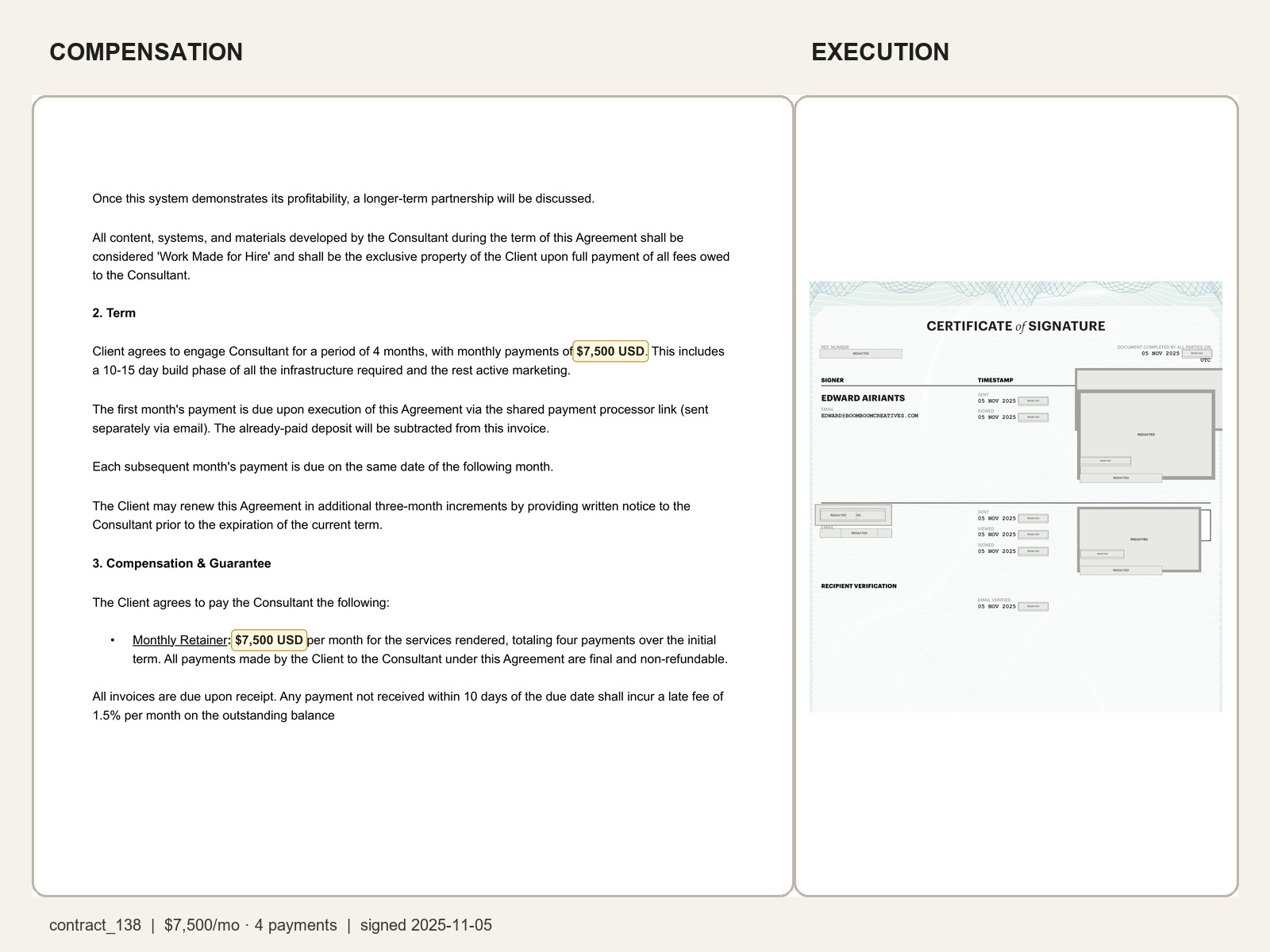The height and width of the screenshot is (952, 1270).
Task: Click "The Client agrees to pay the Consultant" line
Action: click(x=241, y=603)
